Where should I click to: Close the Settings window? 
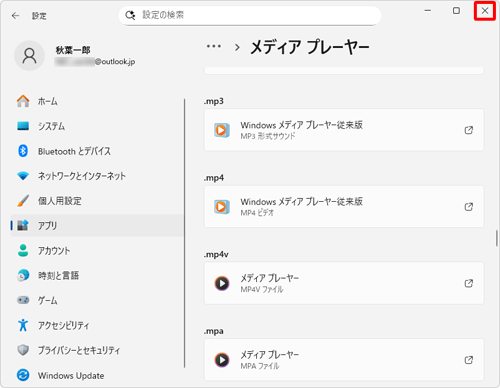(485, 11)
